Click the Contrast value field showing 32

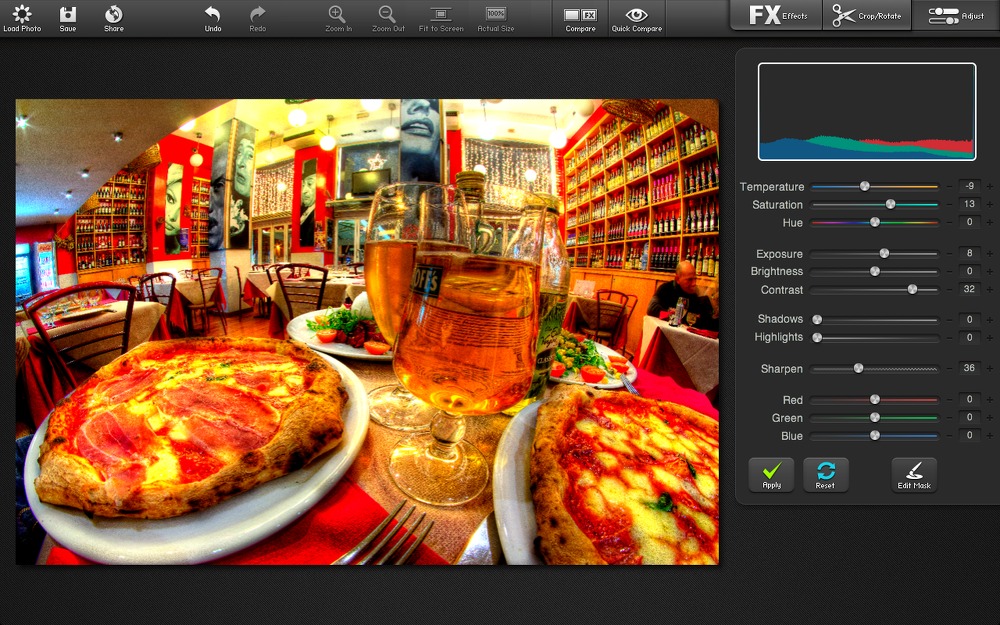click(969, 290)
